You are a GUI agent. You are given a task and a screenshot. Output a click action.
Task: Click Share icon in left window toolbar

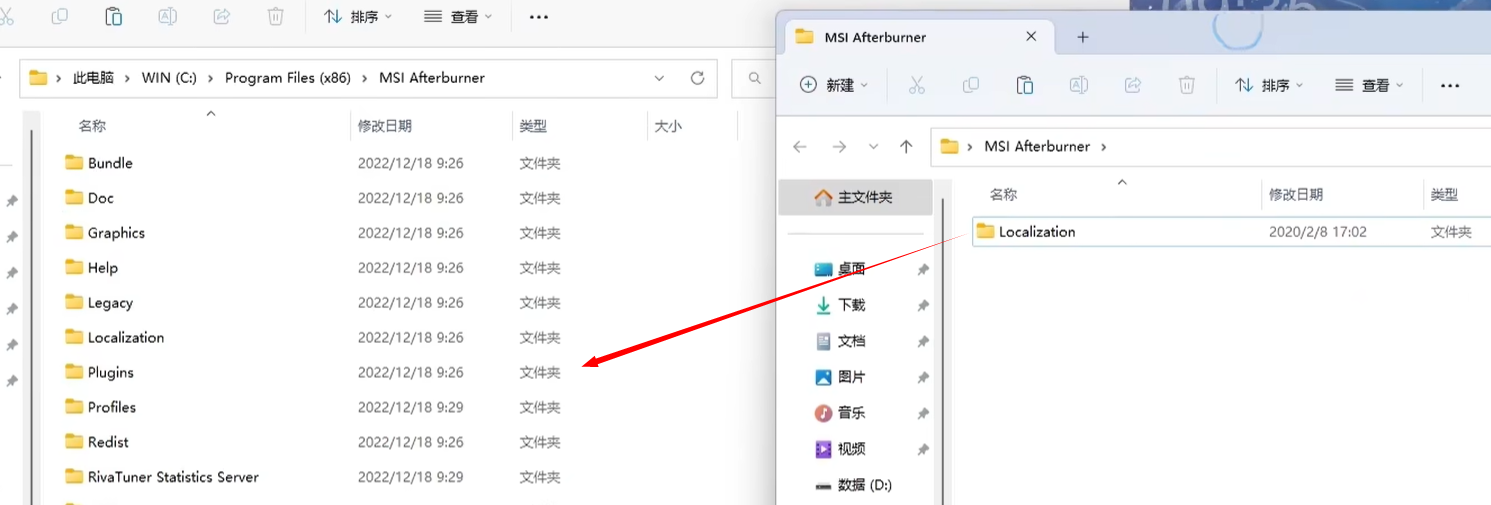tap(222, 16)
